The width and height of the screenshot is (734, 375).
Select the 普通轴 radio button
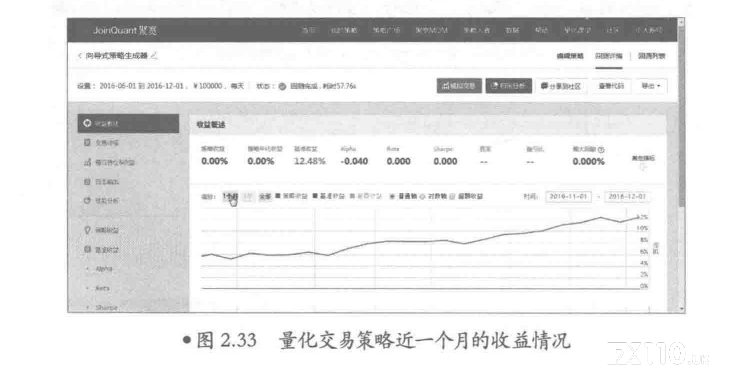[392, 197]
